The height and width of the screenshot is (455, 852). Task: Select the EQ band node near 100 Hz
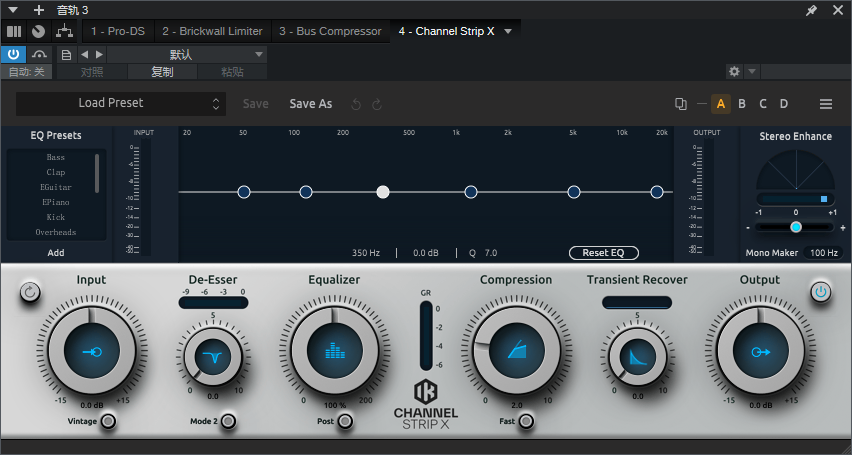coord(306,192)
